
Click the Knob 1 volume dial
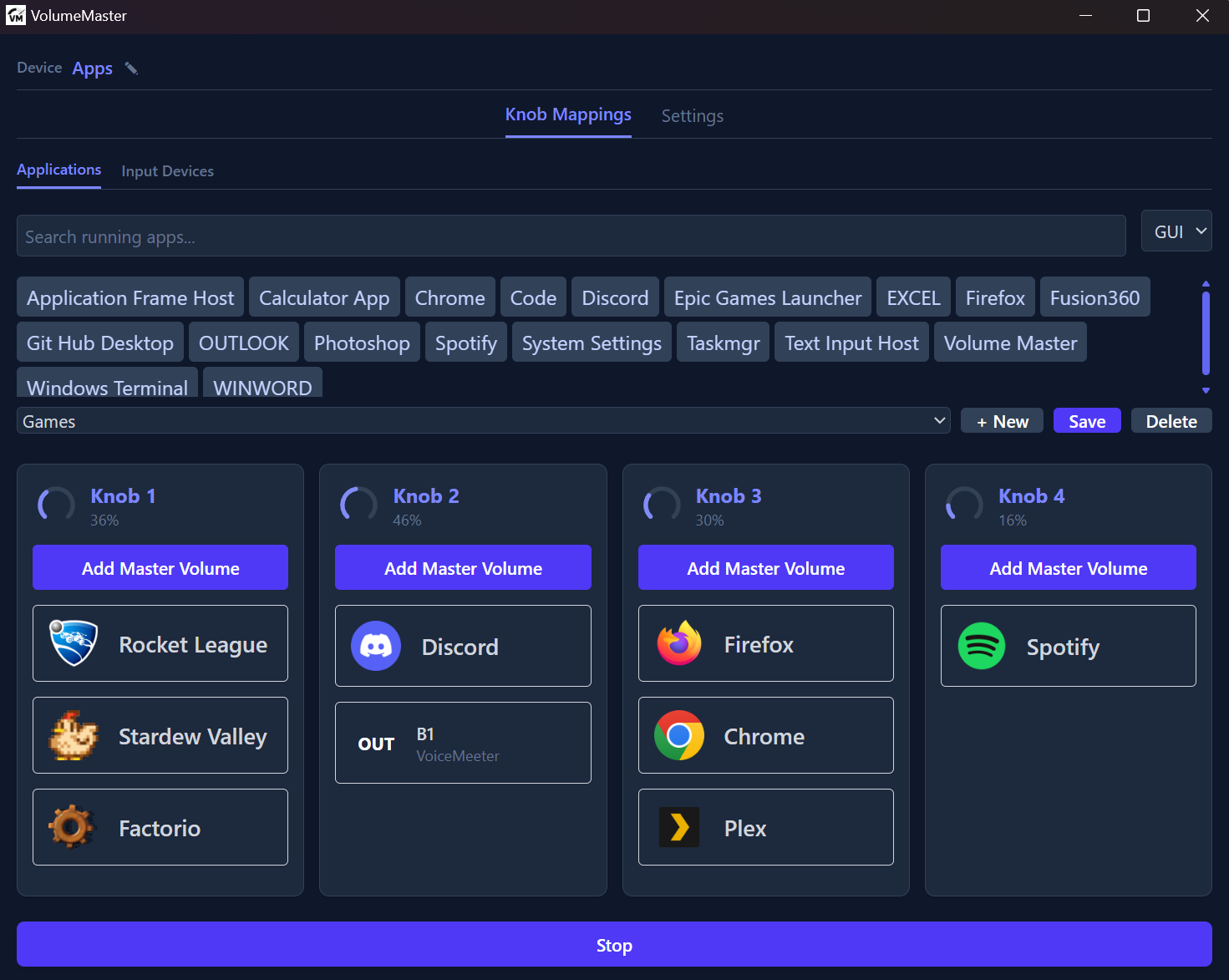tap(56, 505)
